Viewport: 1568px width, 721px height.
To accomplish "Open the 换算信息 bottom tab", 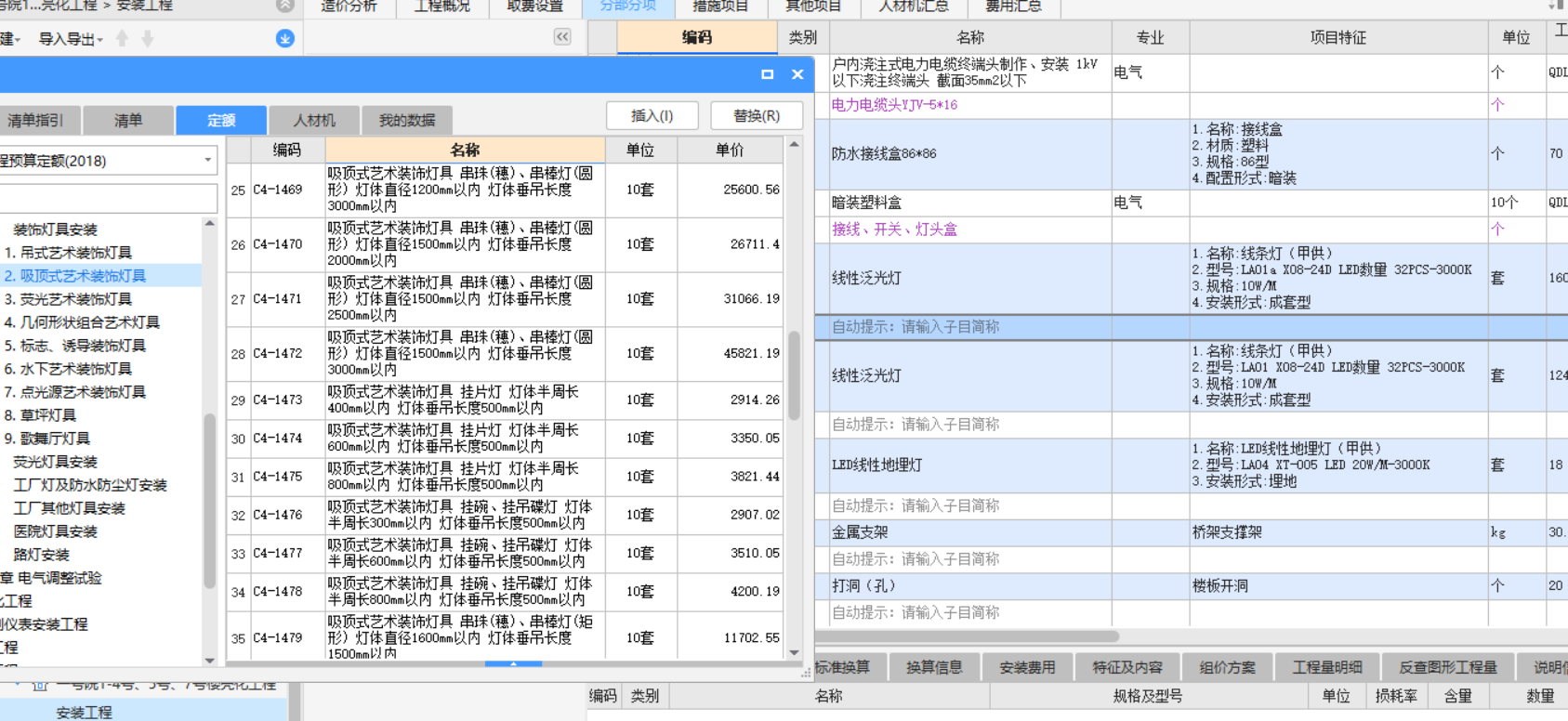I will [935, 667].
